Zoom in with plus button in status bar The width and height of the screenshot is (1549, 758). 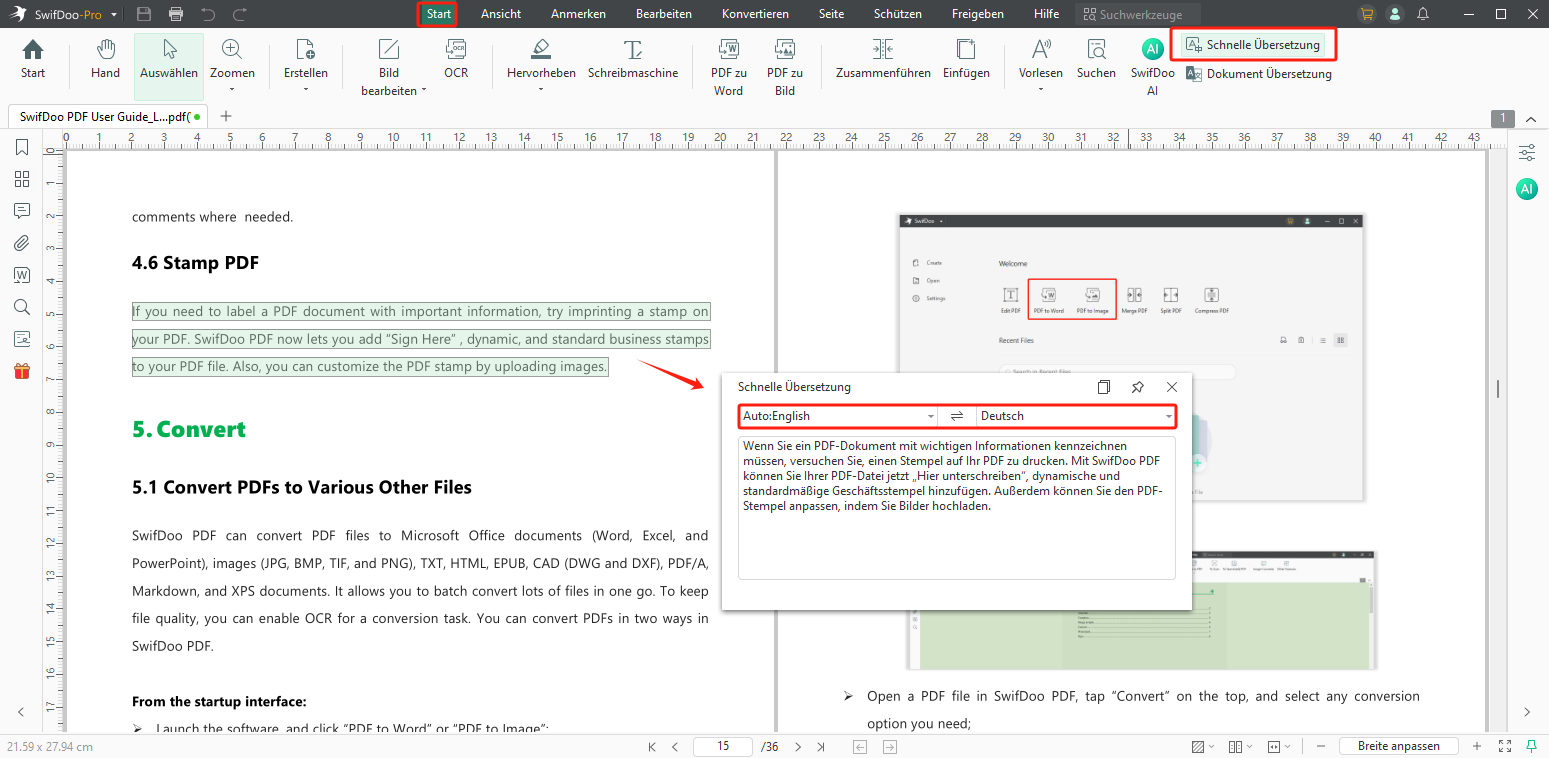pos(1477,746)
